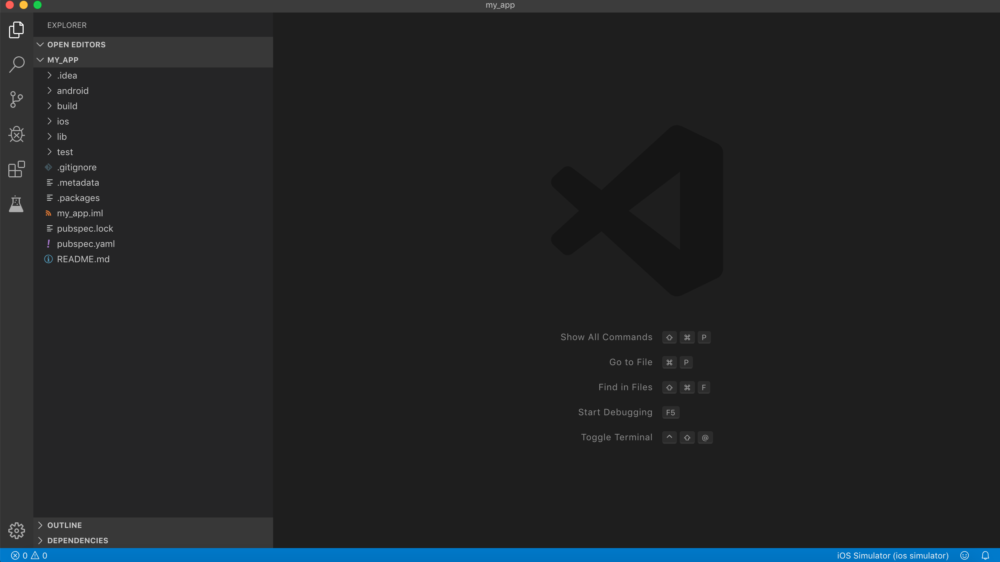Expand the test folder
Screen dimensions: 1000x562
point(153,152)
